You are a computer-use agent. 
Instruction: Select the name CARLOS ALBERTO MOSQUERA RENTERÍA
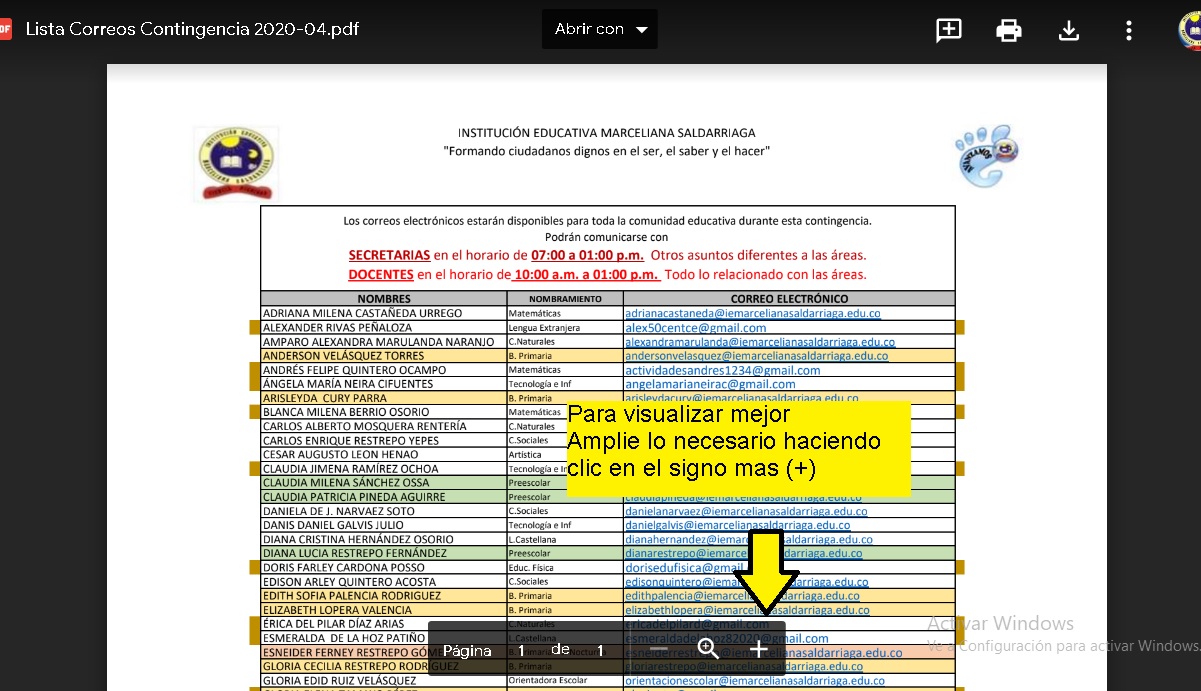click(364, 426)
